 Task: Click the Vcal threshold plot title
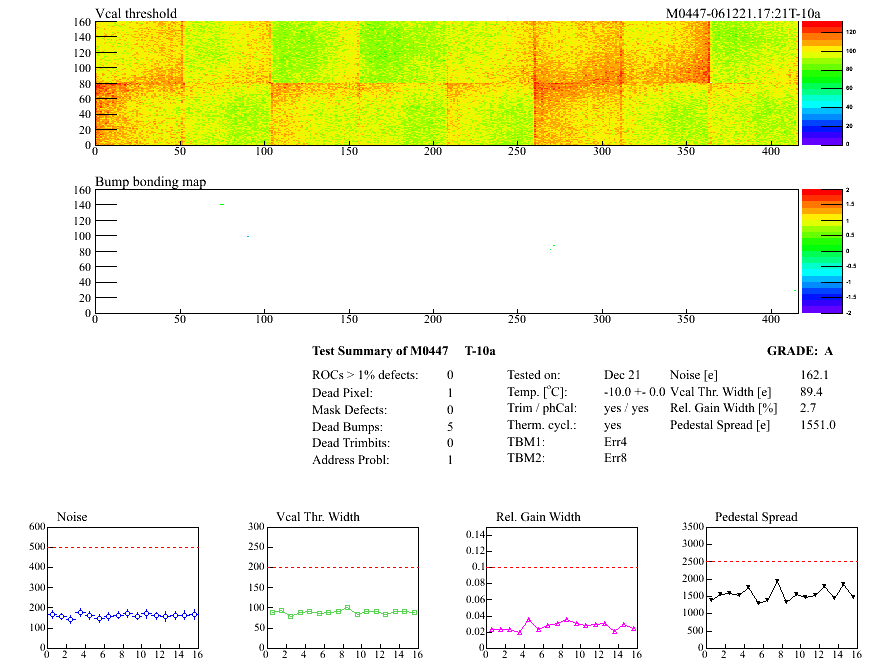tap(136, 14)
